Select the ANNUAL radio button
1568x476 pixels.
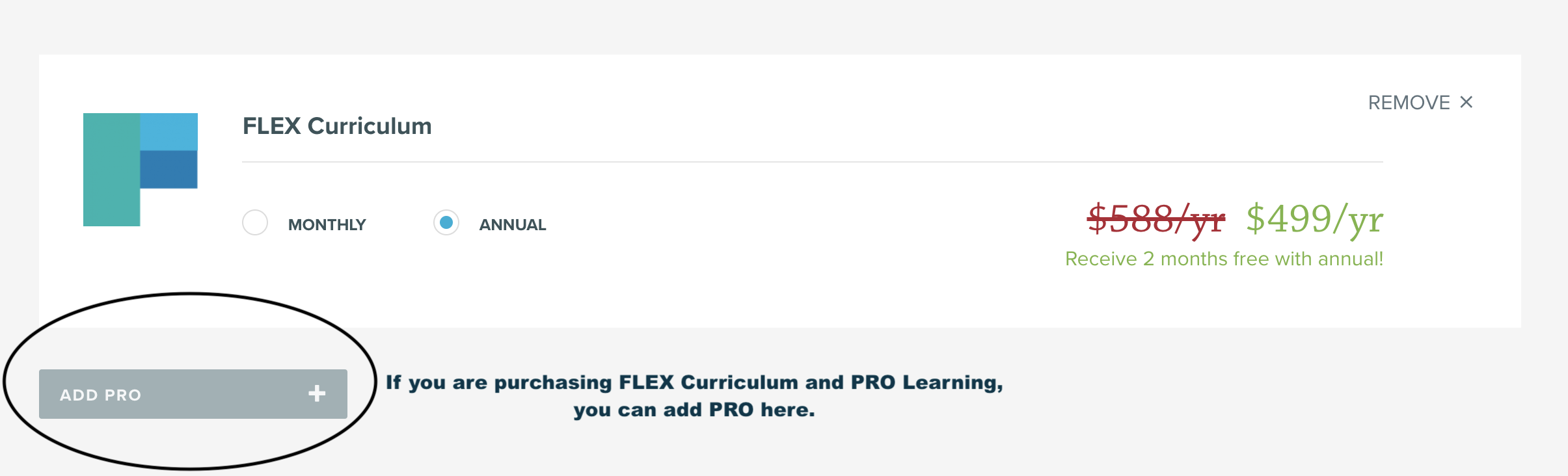(446, 222)
